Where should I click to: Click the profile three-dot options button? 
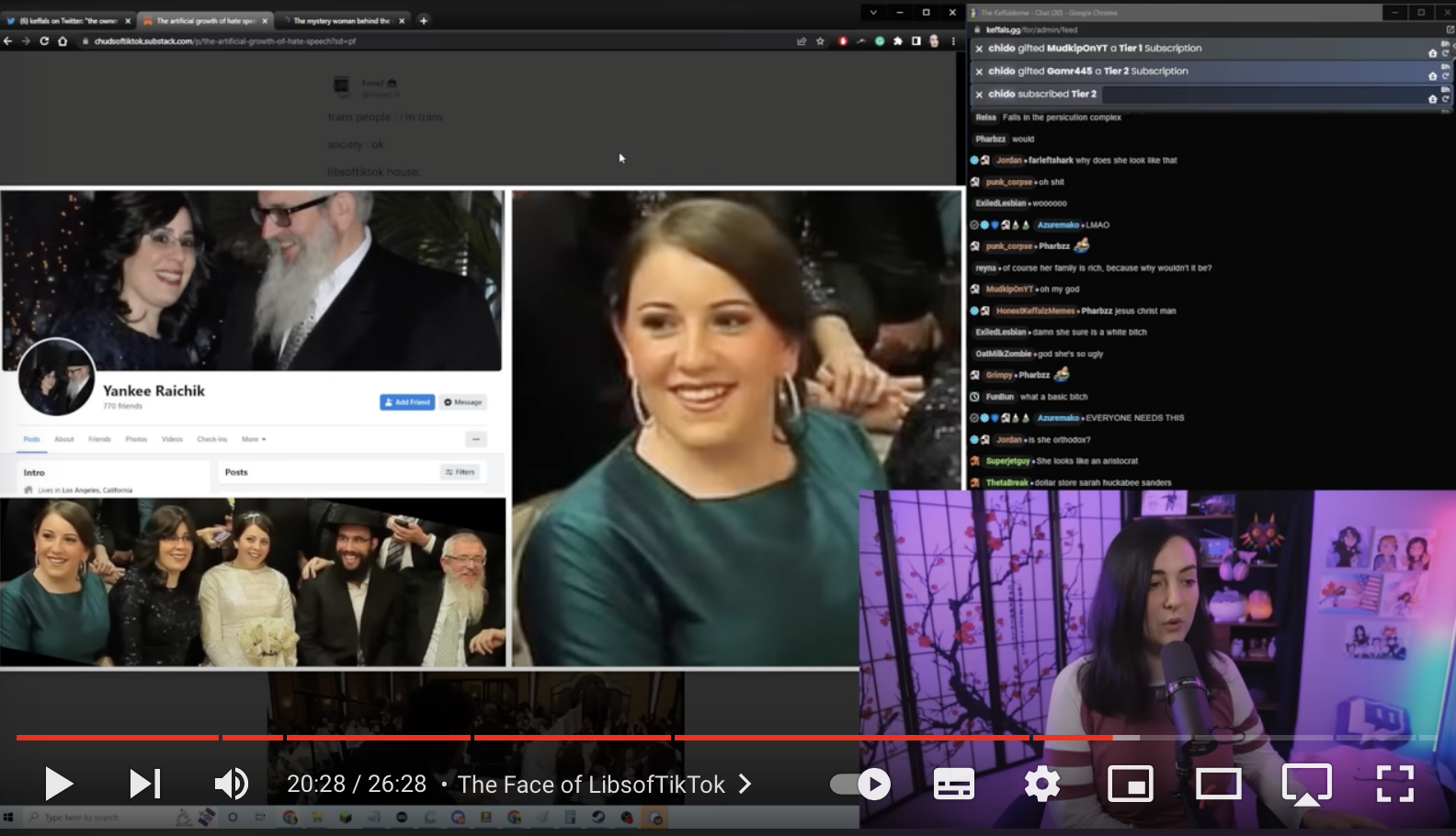(476, 439)
